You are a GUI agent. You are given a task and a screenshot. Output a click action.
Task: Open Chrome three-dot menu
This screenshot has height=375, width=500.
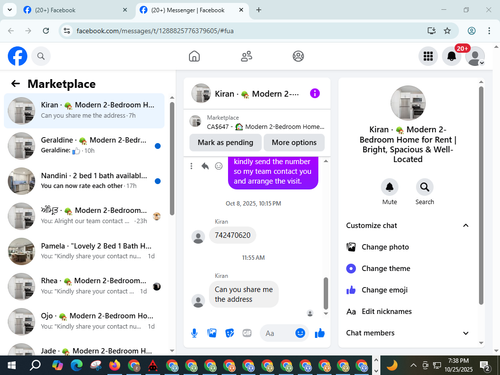point(489,31)
